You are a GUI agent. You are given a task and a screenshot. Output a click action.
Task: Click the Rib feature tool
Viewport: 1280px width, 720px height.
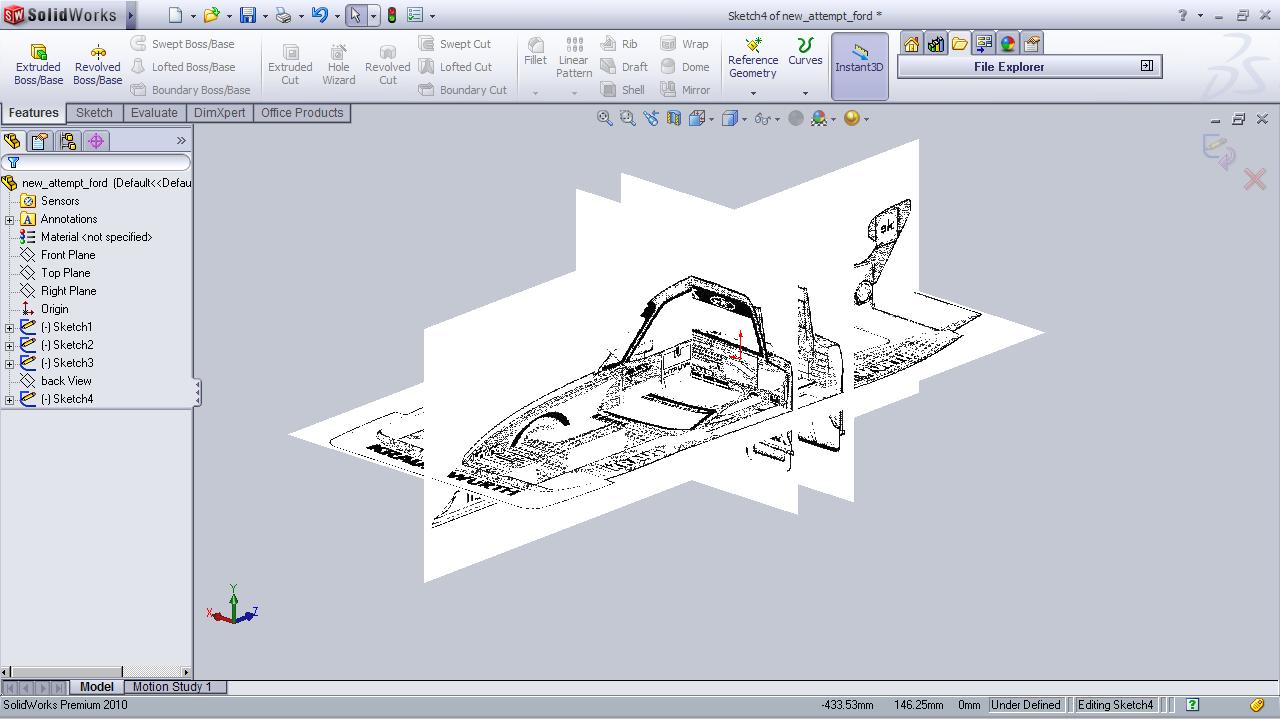620,44
